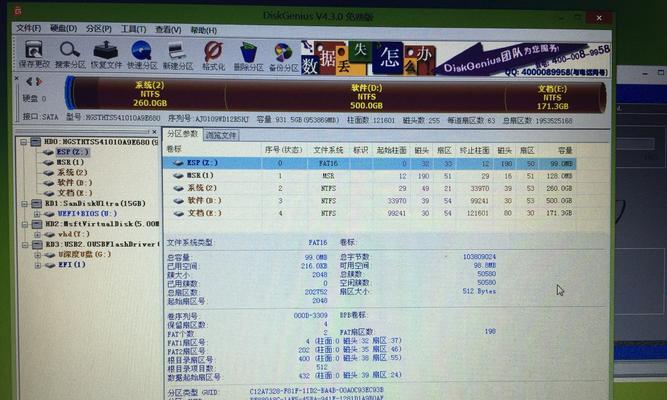Select the 文档 (E:) row in partition table
The image size is (667, 400).
click(369, 213)
